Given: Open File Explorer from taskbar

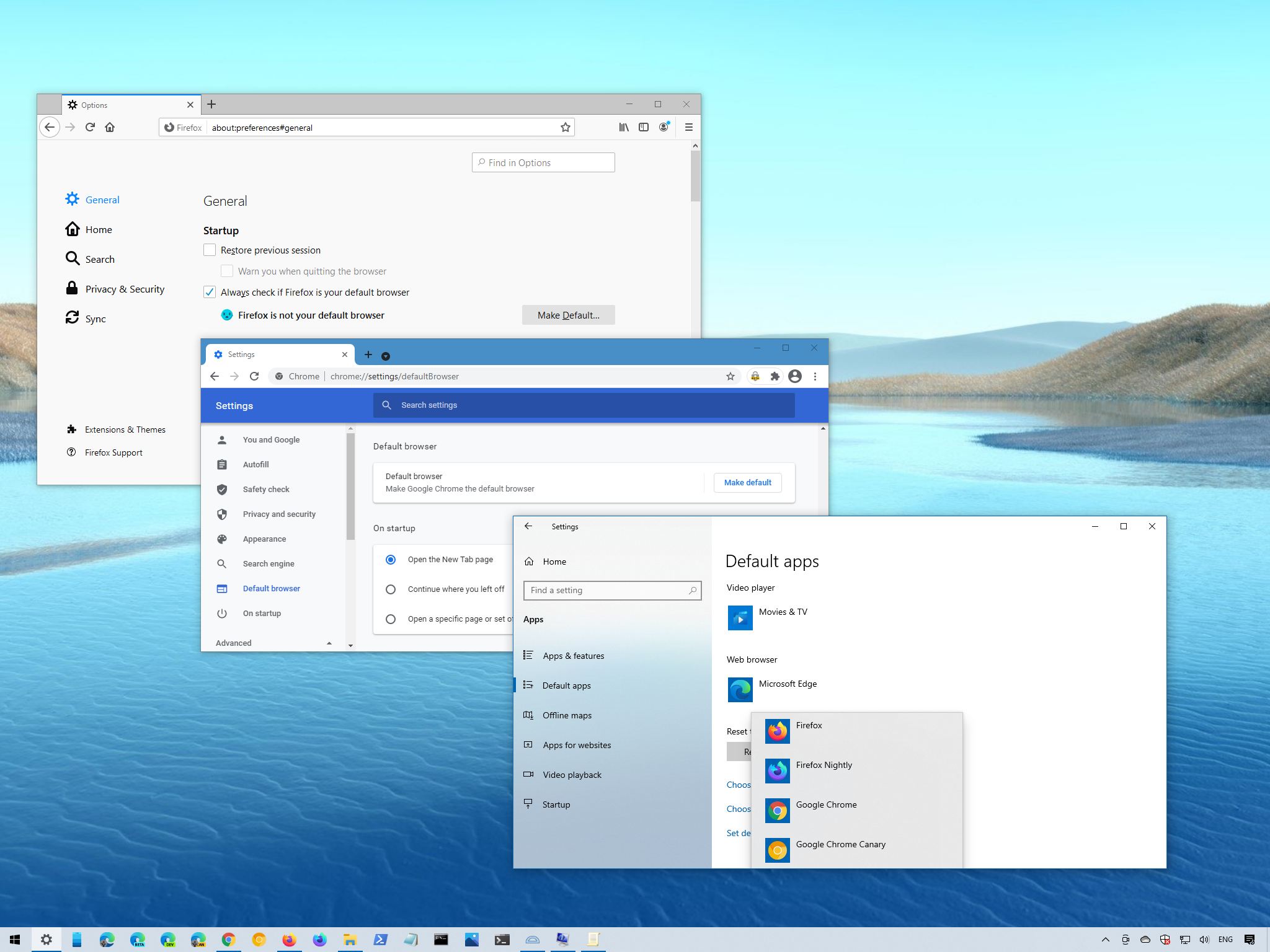Looking at the screenshot, I should point(350,940).
